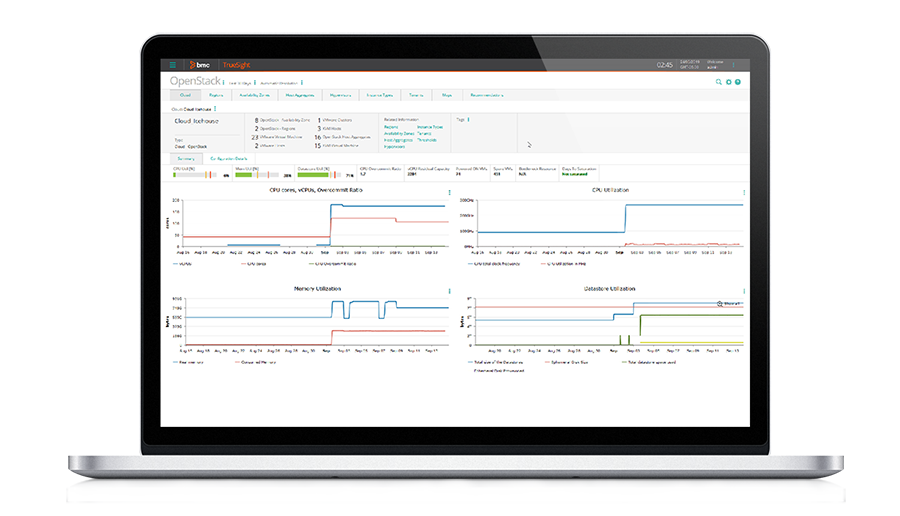The width and height of the screenshot is (900, 516).
Task: Open the help icon at top right
Action: 738,82
